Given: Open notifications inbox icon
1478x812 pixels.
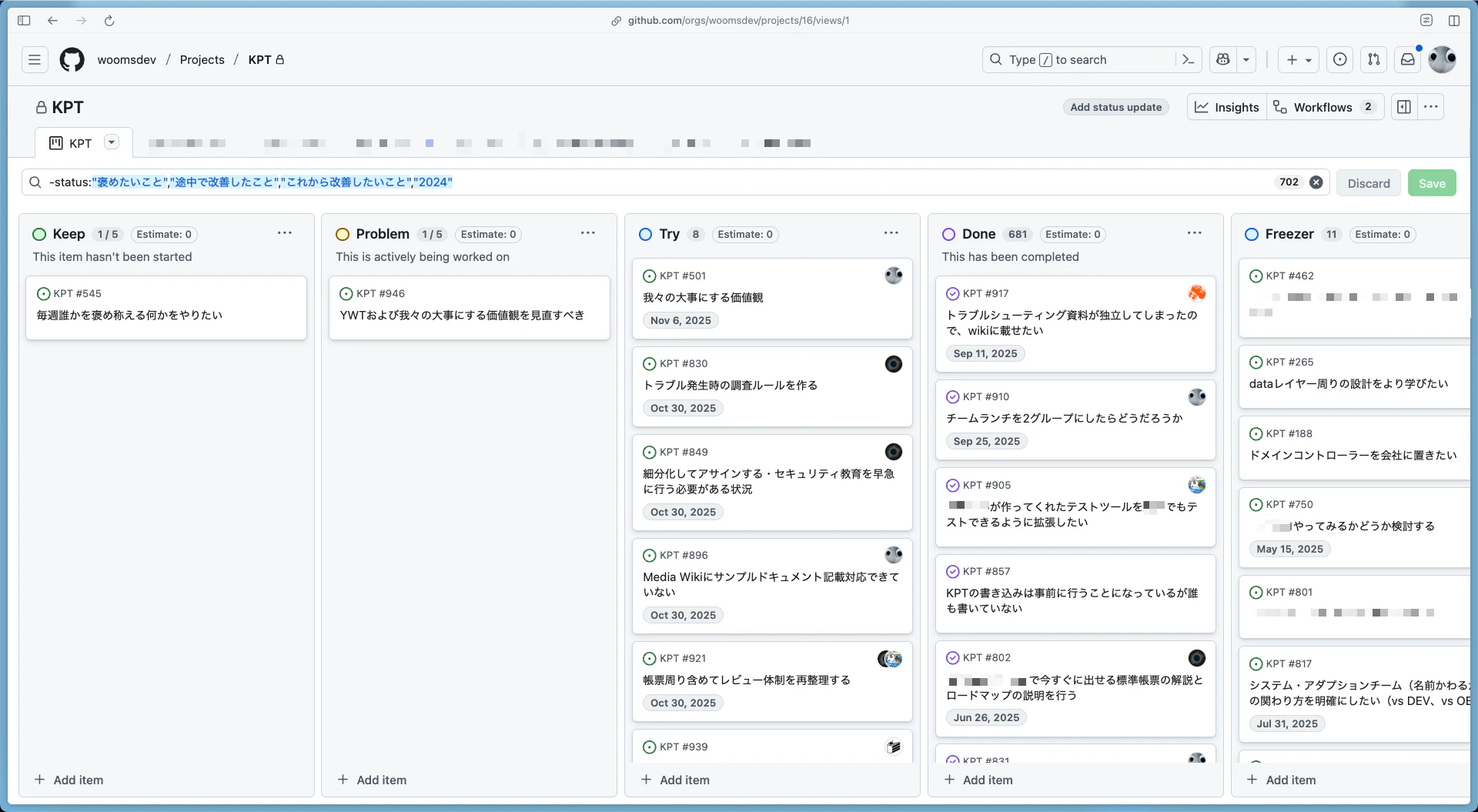Looking at the screenshot, I should pos(1407,59).
